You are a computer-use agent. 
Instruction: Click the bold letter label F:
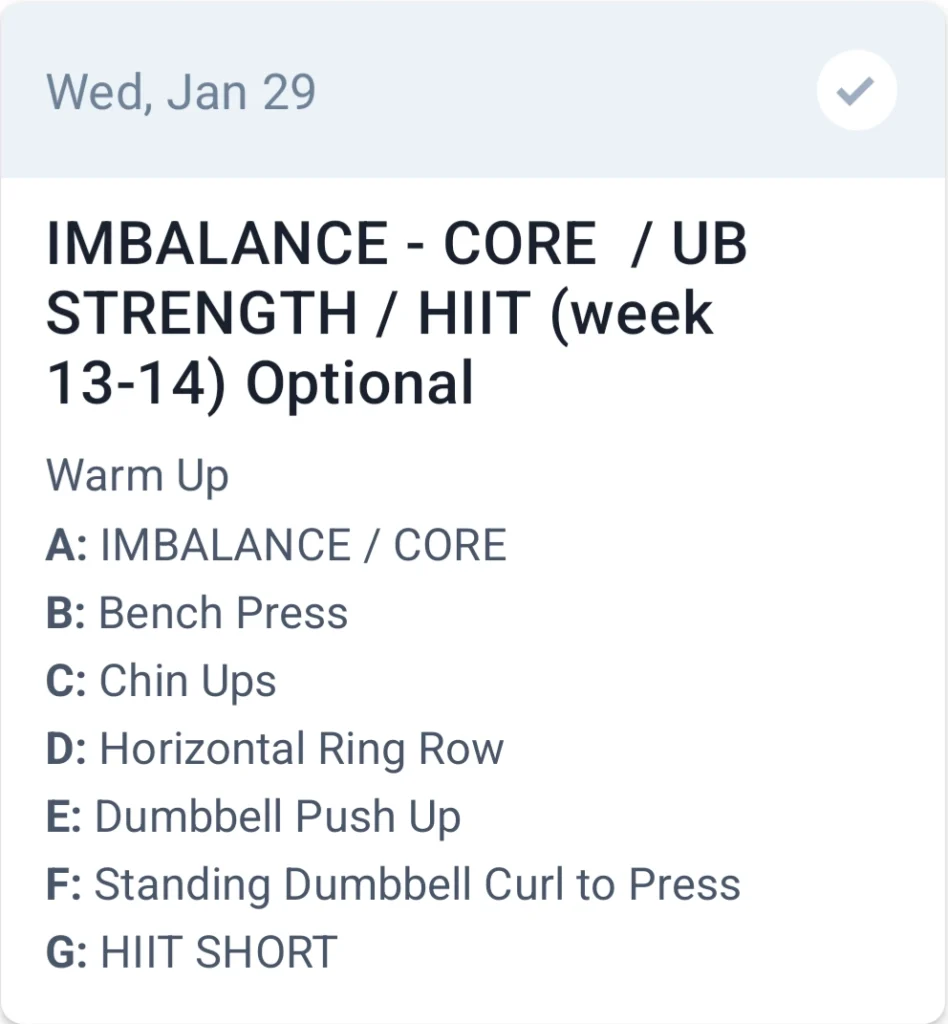[64, 885]
